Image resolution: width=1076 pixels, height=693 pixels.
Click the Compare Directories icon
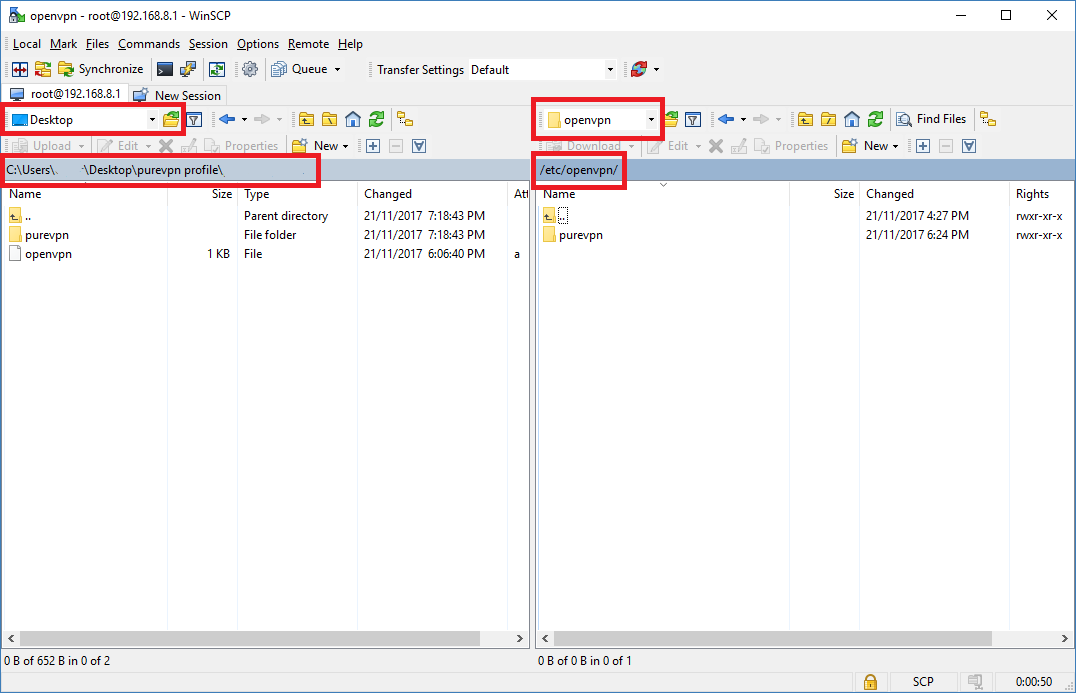point(20,69)
